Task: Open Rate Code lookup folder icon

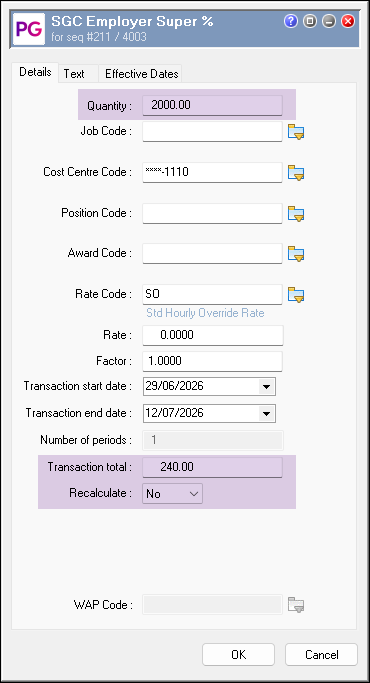Action: coord(296,295)
